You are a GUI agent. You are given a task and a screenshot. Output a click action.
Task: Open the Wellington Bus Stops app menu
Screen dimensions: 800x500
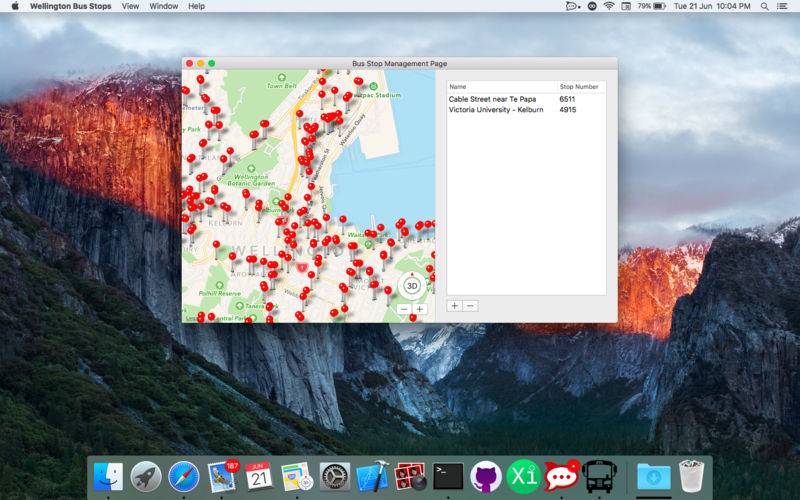(69, 6)
